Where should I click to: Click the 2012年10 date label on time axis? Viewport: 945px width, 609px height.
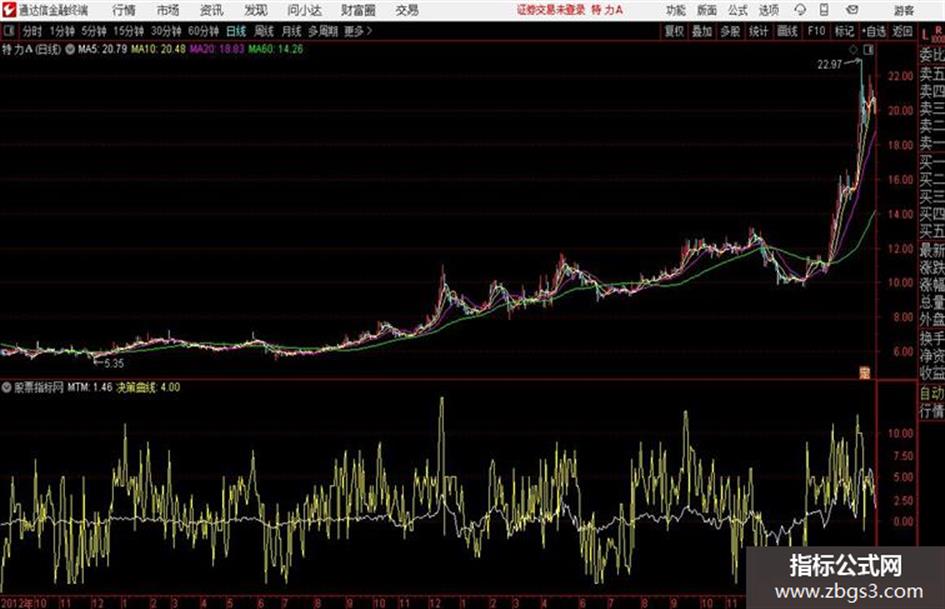click(x=24, y=603)
